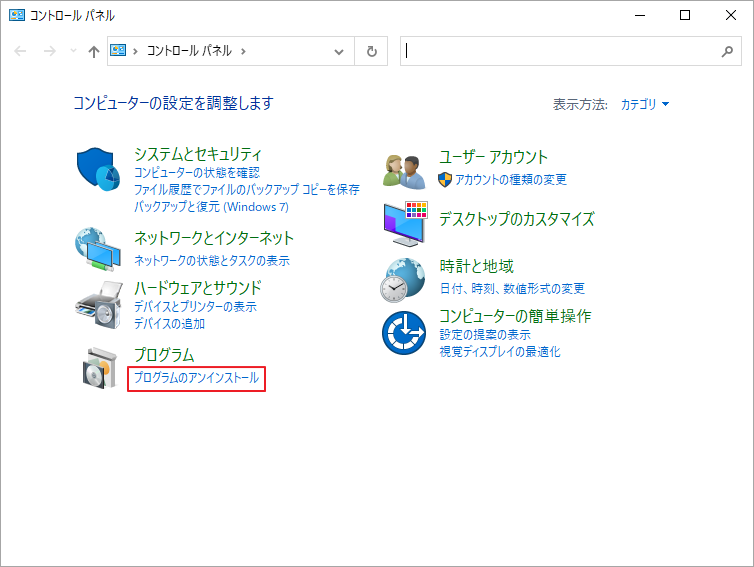Open デスクトップのカスタマイズ category
Screen dimensions: 754x567
click(x=517, y=219)
